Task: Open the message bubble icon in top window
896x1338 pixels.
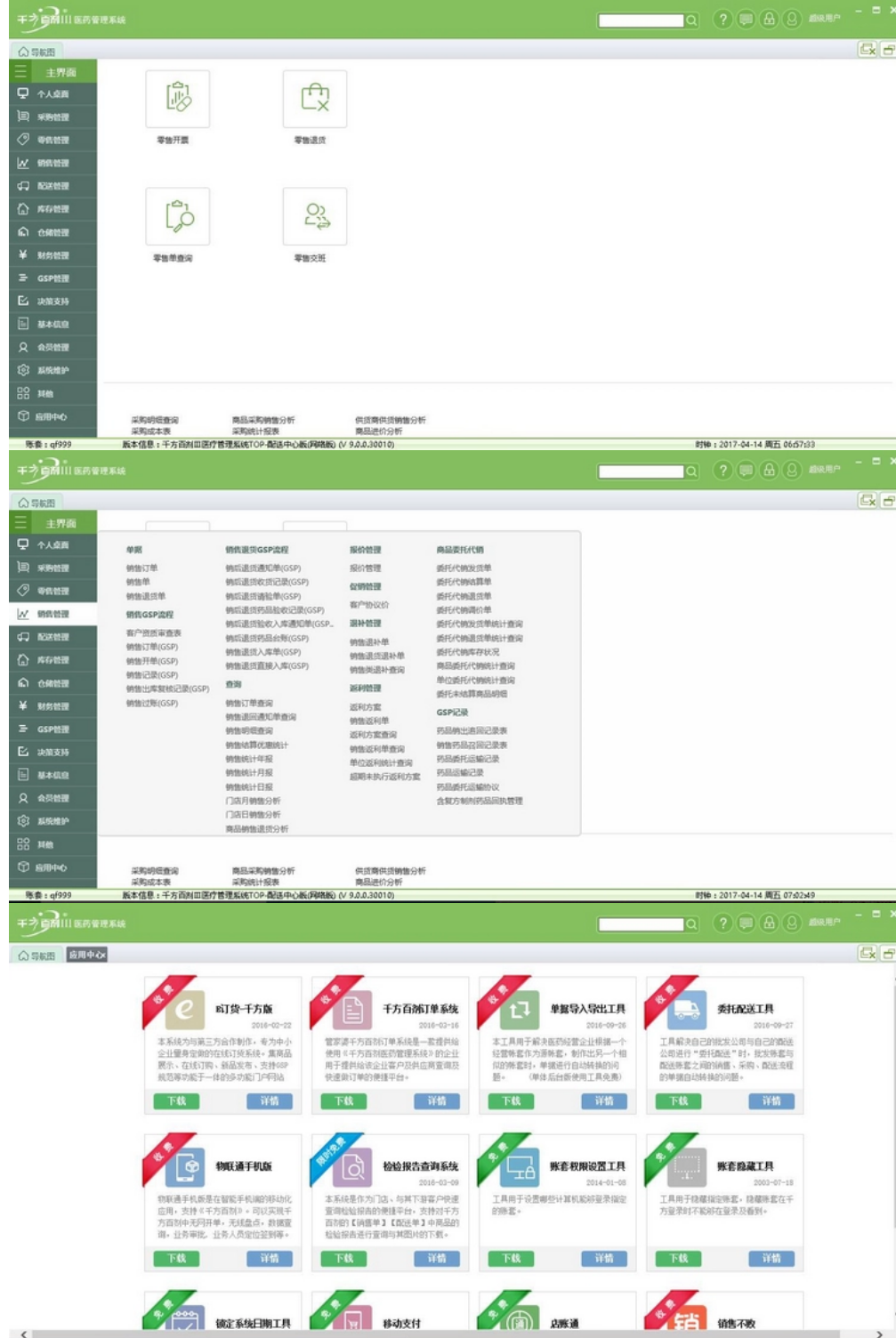Action: [747, 20]
